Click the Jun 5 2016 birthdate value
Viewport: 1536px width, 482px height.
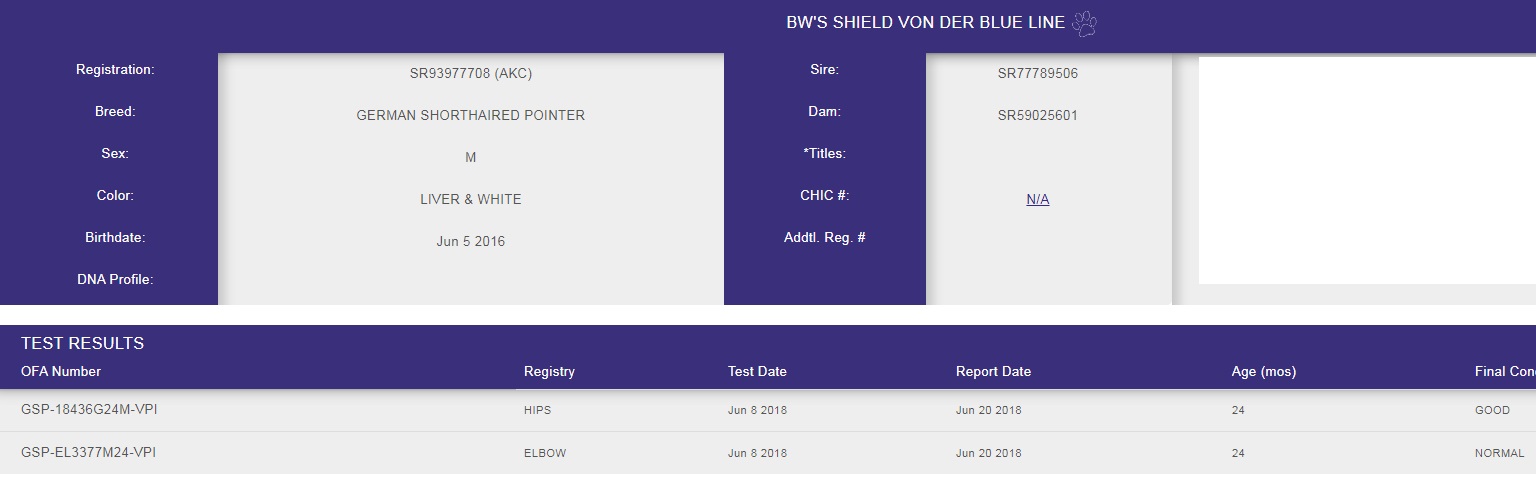click(471, 241)
